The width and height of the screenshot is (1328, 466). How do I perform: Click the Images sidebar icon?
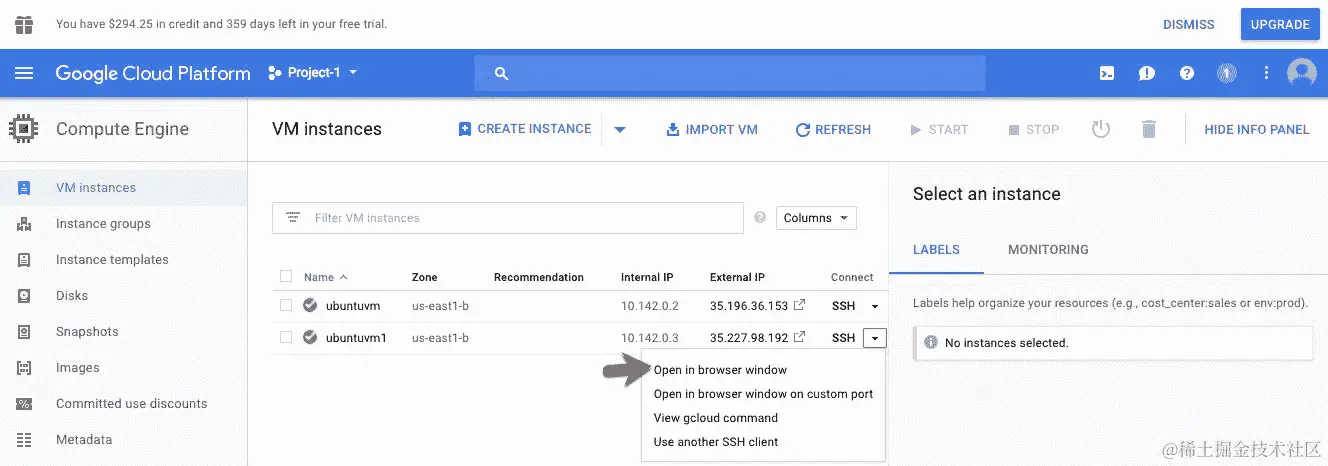coord(24,368)
